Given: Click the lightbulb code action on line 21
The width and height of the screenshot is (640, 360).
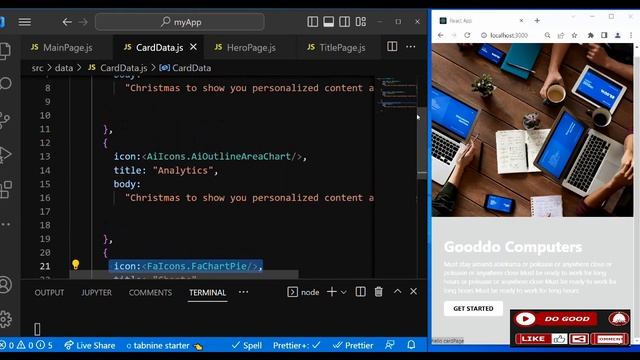Looking at the screenshot, I should tap(76, 264).
